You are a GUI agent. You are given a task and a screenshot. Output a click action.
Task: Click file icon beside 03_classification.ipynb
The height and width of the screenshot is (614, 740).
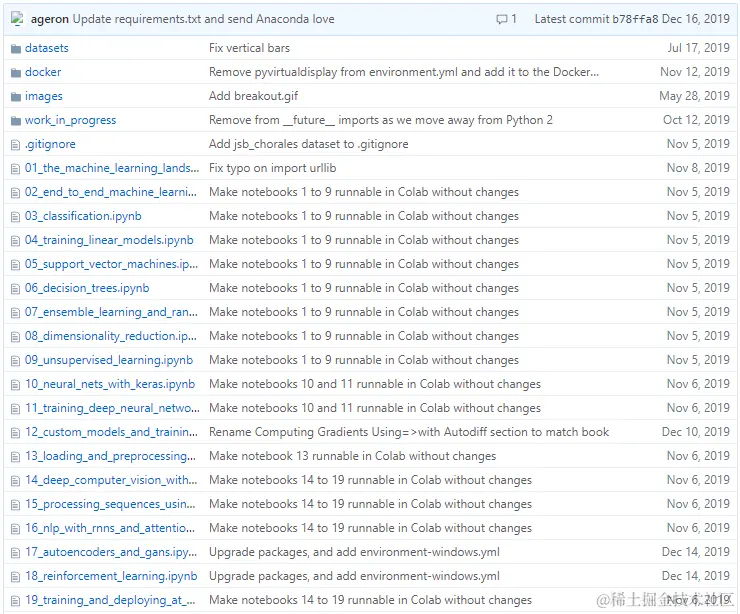pos(16,217)
